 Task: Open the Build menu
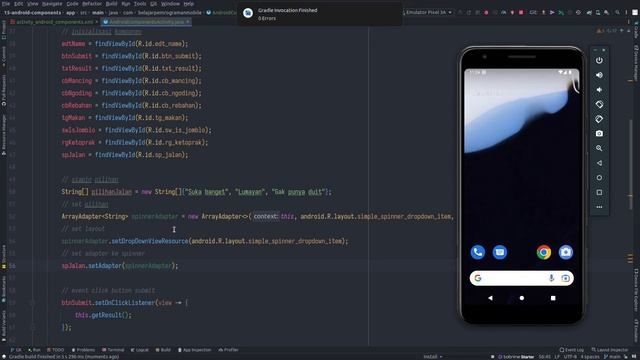(x=111, y=4)
